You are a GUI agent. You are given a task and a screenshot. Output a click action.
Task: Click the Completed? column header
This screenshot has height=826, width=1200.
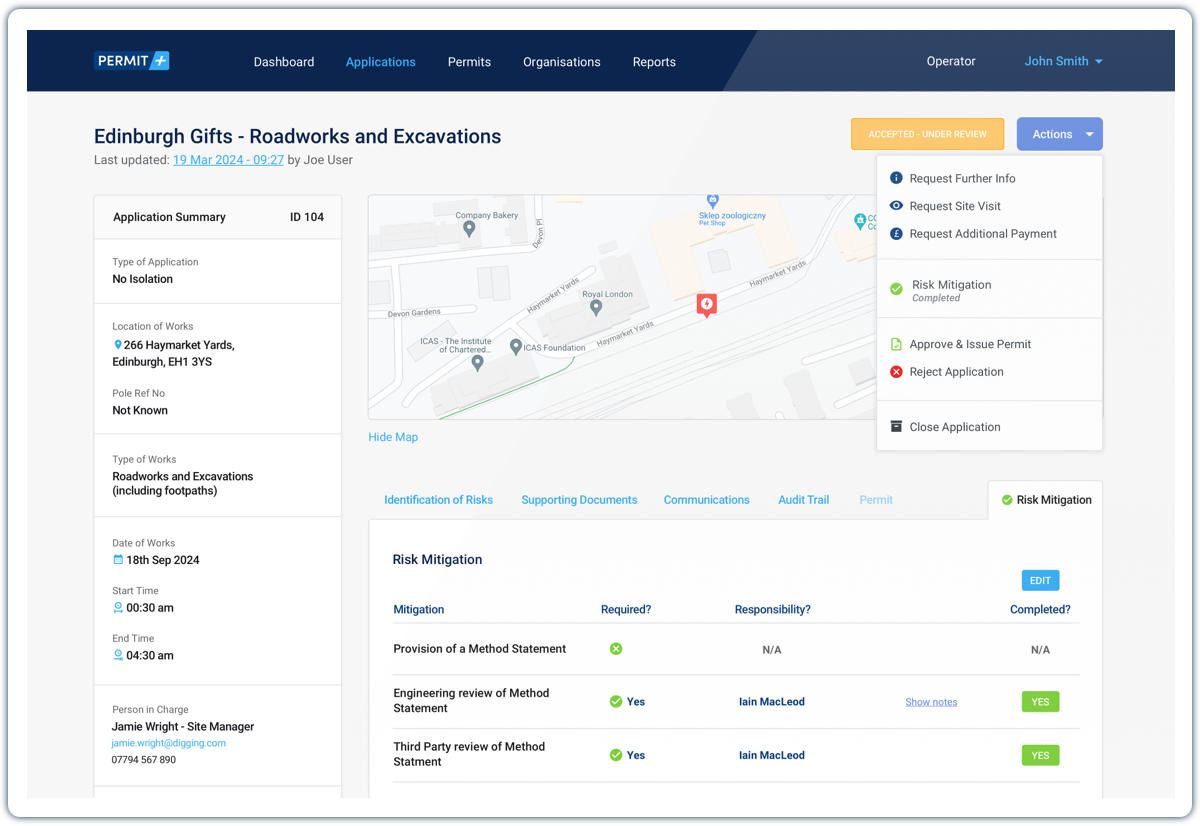[x=1040, y=609]
